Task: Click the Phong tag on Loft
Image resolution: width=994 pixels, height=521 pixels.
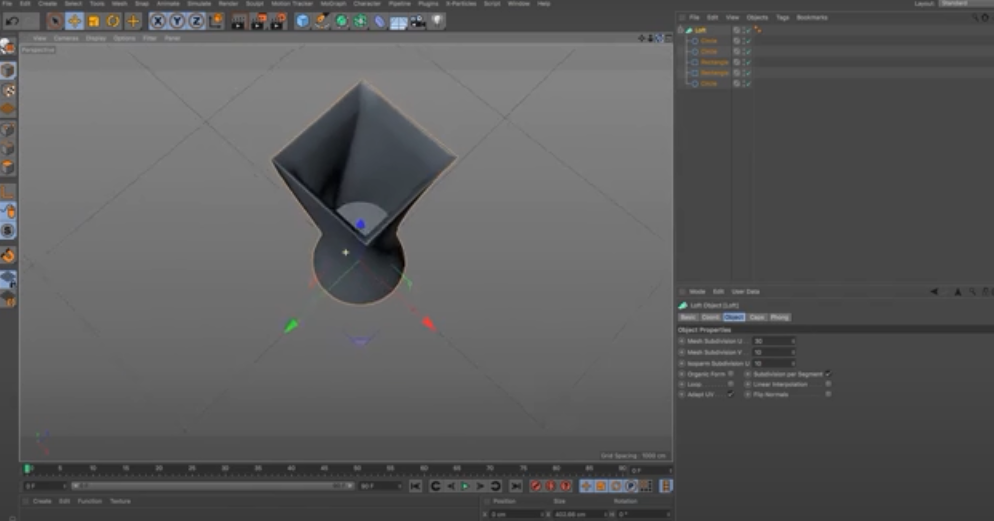Action: (758, 30)
